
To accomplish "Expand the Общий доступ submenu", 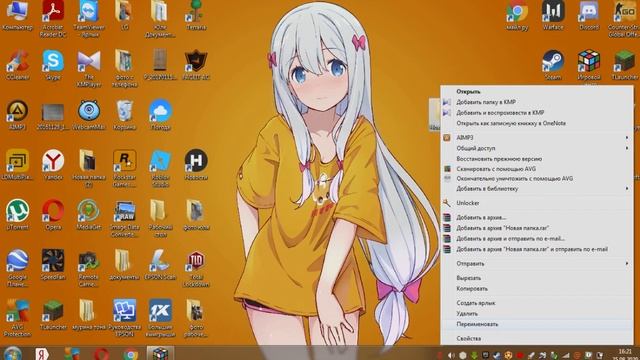I will (x=537, y=148).
